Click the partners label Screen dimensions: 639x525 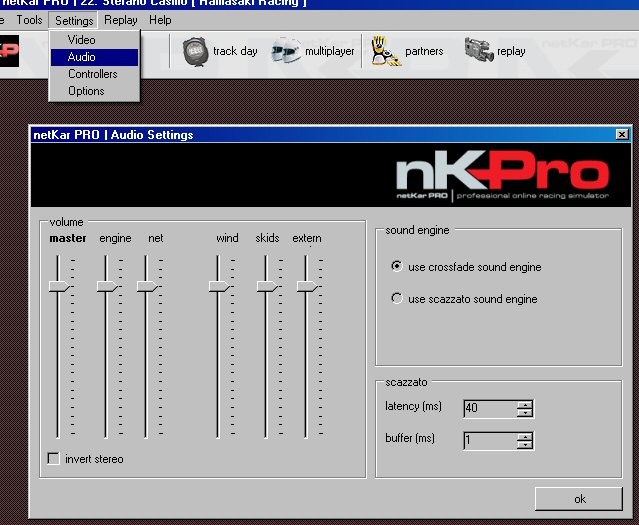point(424,51)
